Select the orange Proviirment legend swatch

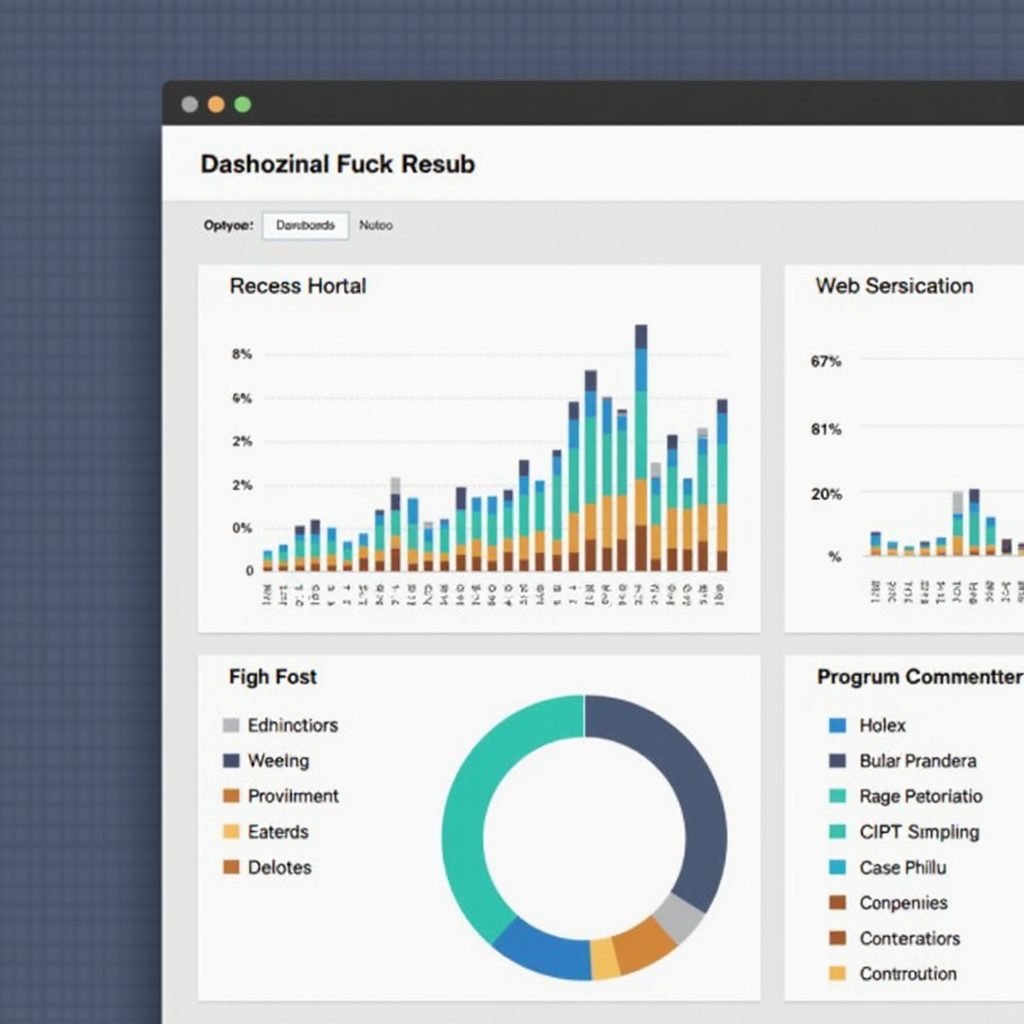coord(231,796)
